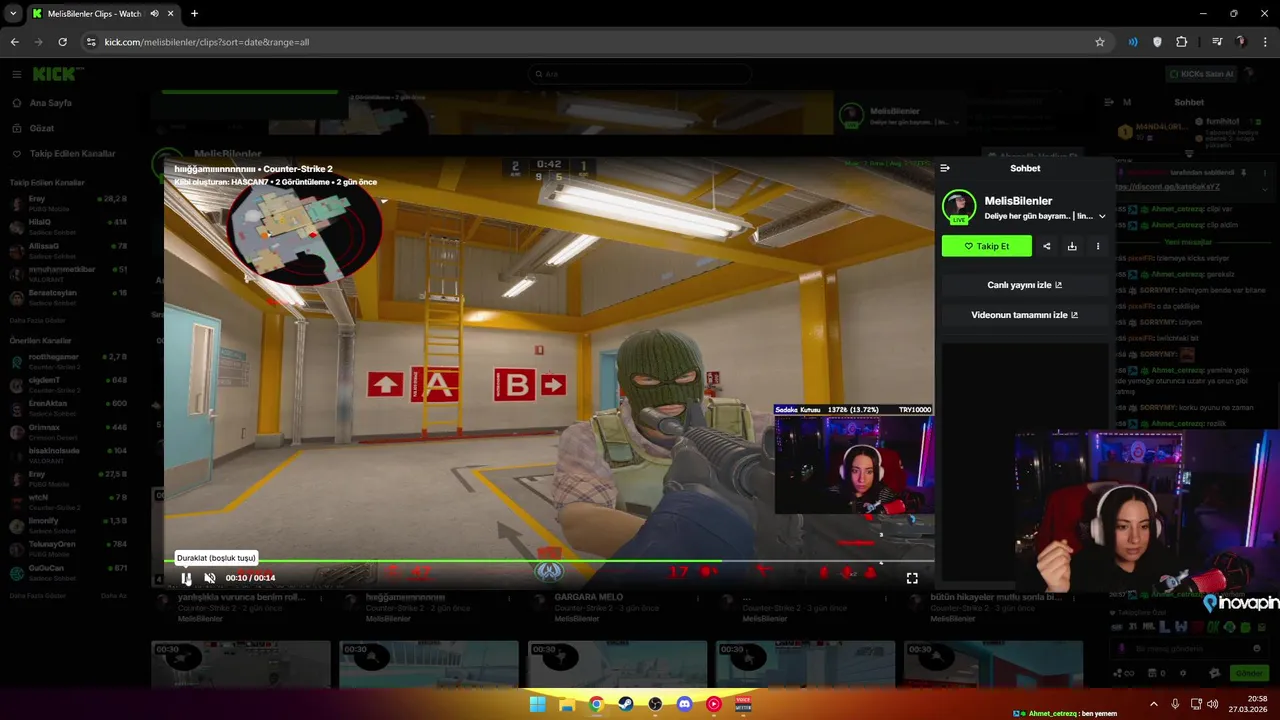This screenshot has width=1280, height=720.
Task: Click the MelisBilenler channel name in clip panel
Action: 1018,201
